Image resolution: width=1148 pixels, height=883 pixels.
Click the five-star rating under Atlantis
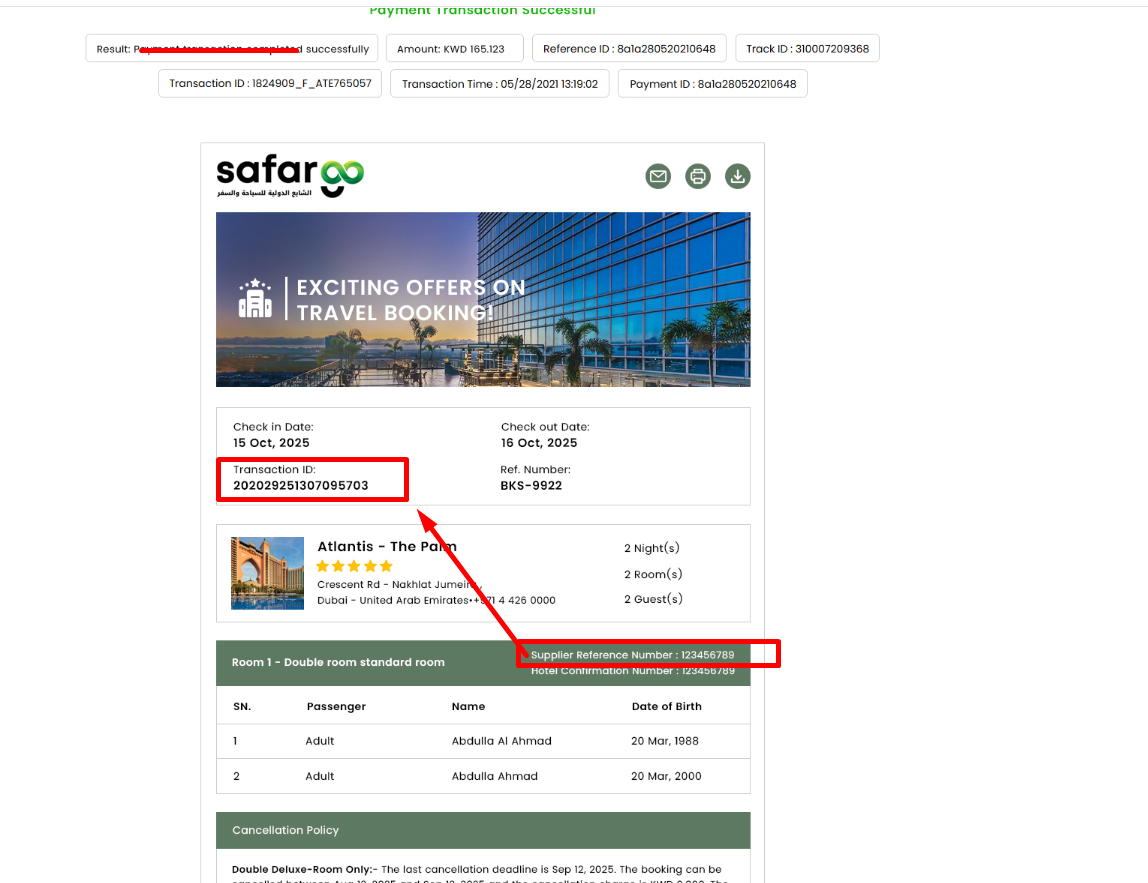354,566
